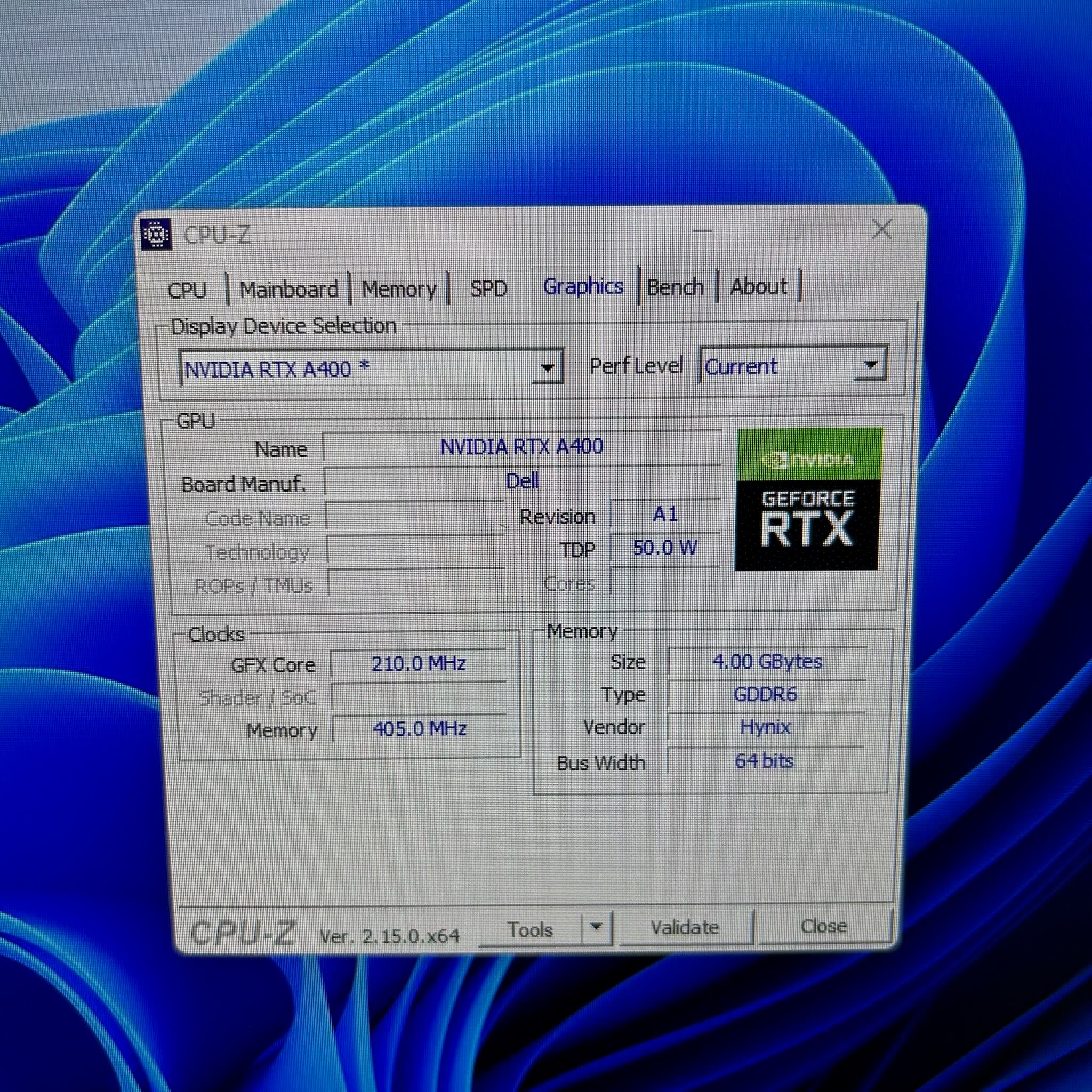Expand the Perf Level dropdown arrow
This screenshot has width=1092, height=1092.
click(x=870, y=365)
